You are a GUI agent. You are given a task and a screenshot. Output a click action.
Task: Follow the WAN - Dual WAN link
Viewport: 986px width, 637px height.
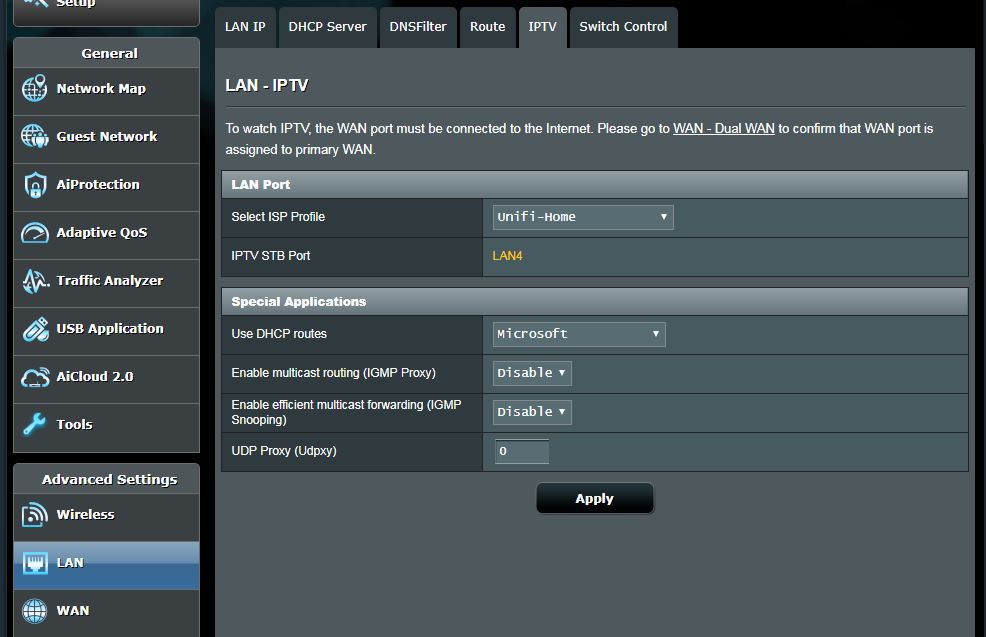tap(724, 128)
